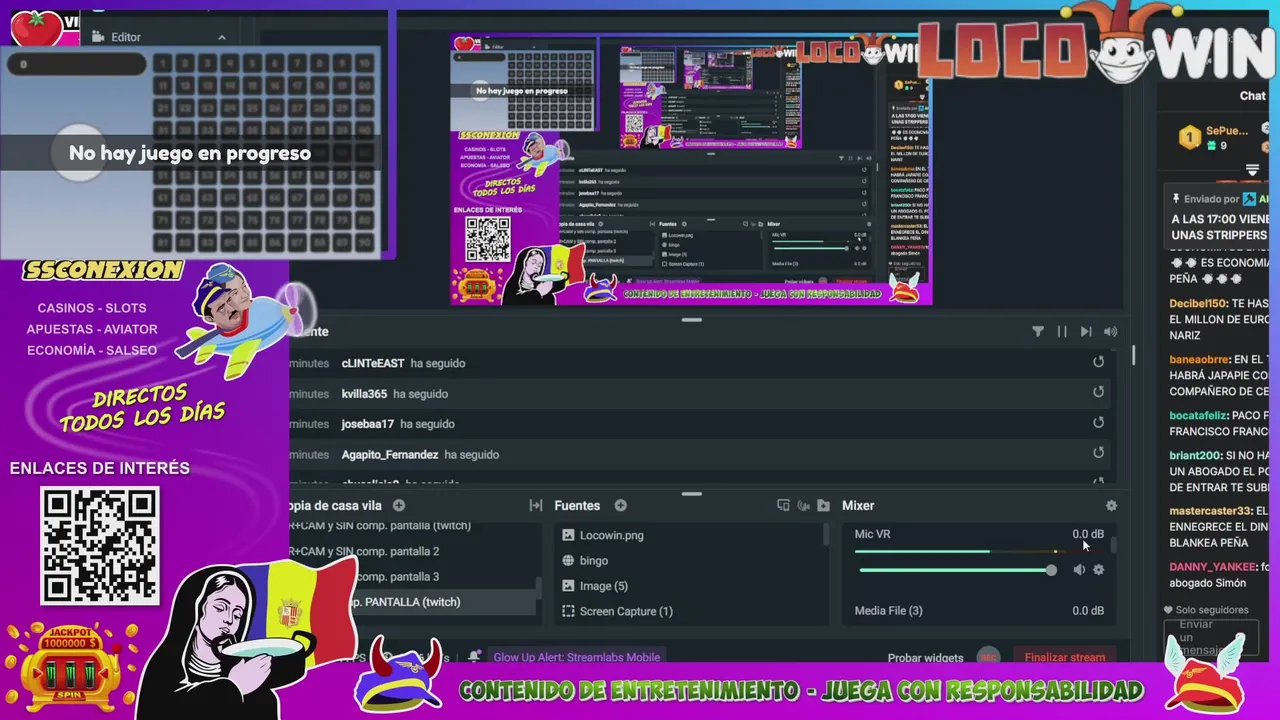Click the audio source icon in Fuentes header
The width and height of the screenshot is (1280, 720).
803,506
